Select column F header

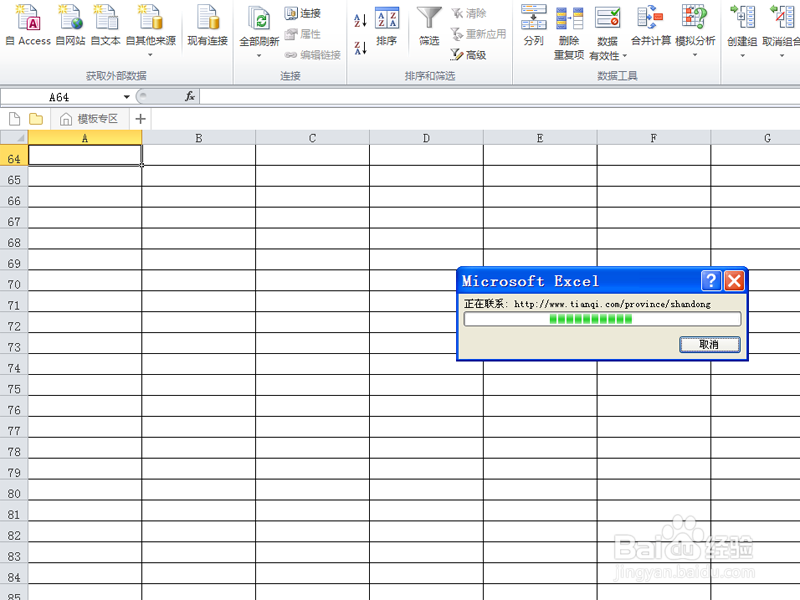coord(654,138)
